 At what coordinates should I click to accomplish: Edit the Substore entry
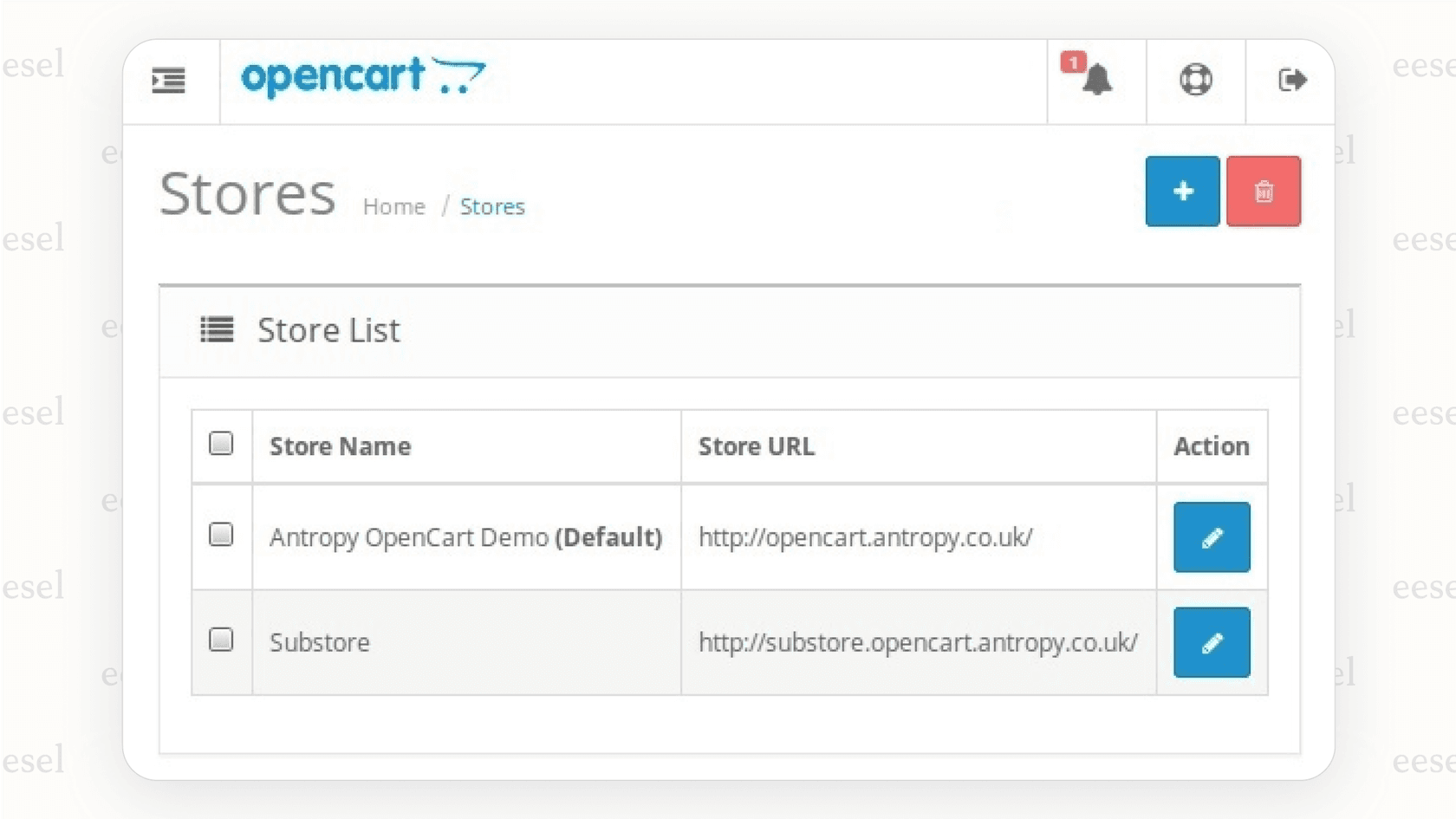(1211, 642)
